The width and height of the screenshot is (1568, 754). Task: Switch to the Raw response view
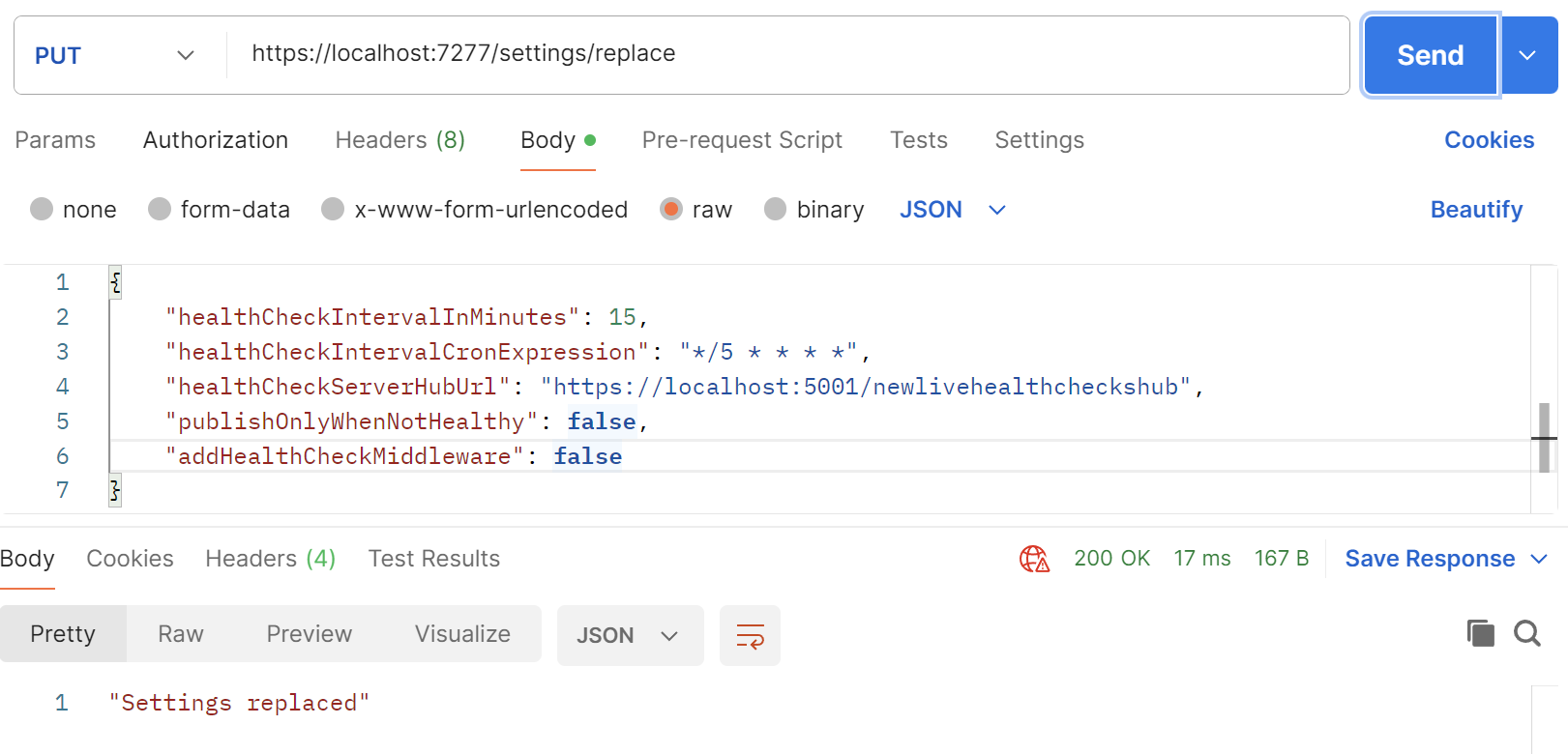click(181, 634)
